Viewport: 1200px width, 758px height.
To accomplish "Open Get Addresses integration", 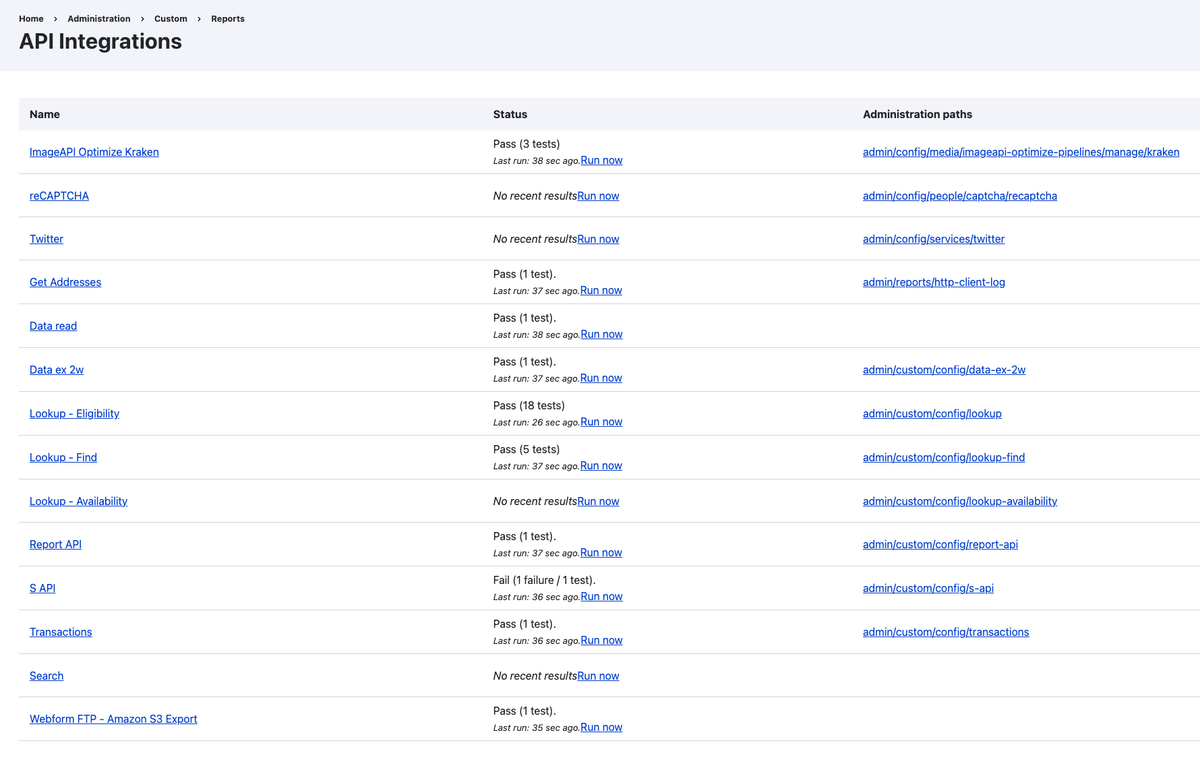I will coord(65,282).
